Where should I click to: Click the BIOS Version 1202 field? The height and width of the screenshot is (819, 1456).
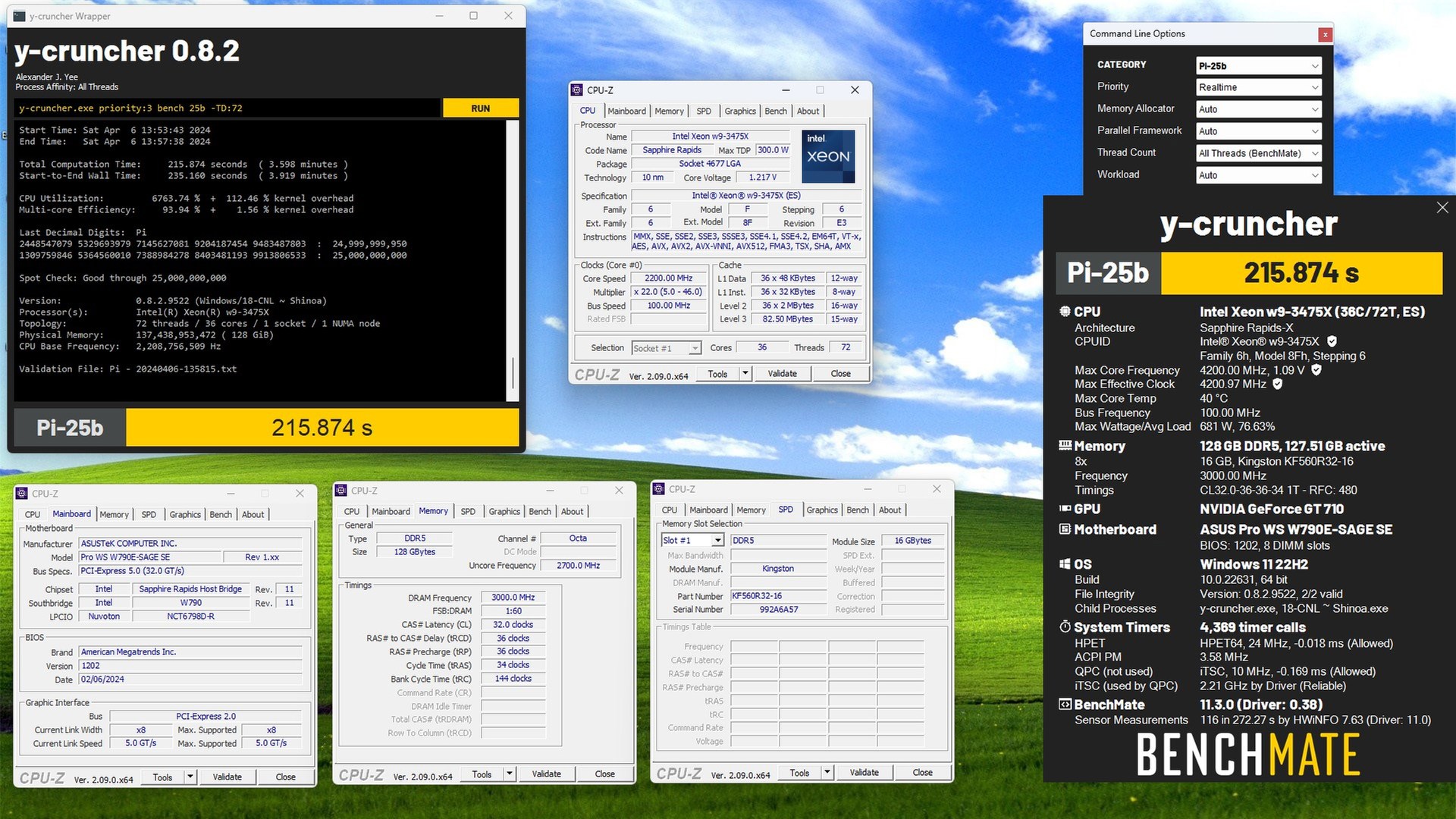click(190, 666)
